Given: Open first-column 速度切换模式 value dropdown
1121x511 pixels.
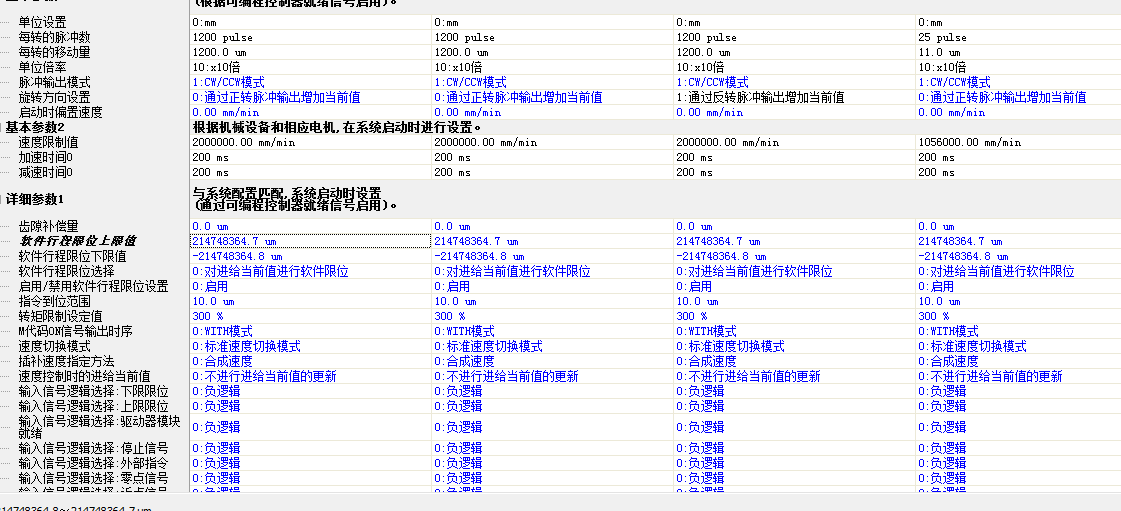Looking at the screenshot, I should click(x=246, y=346).
